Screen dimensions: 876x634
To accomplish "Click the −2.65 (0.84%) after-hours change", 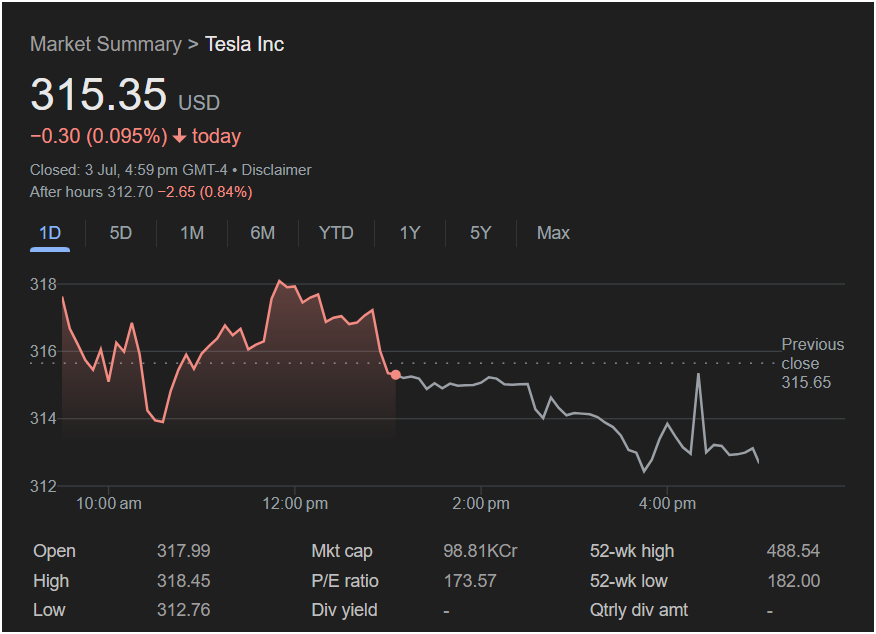I will [205, 192].
